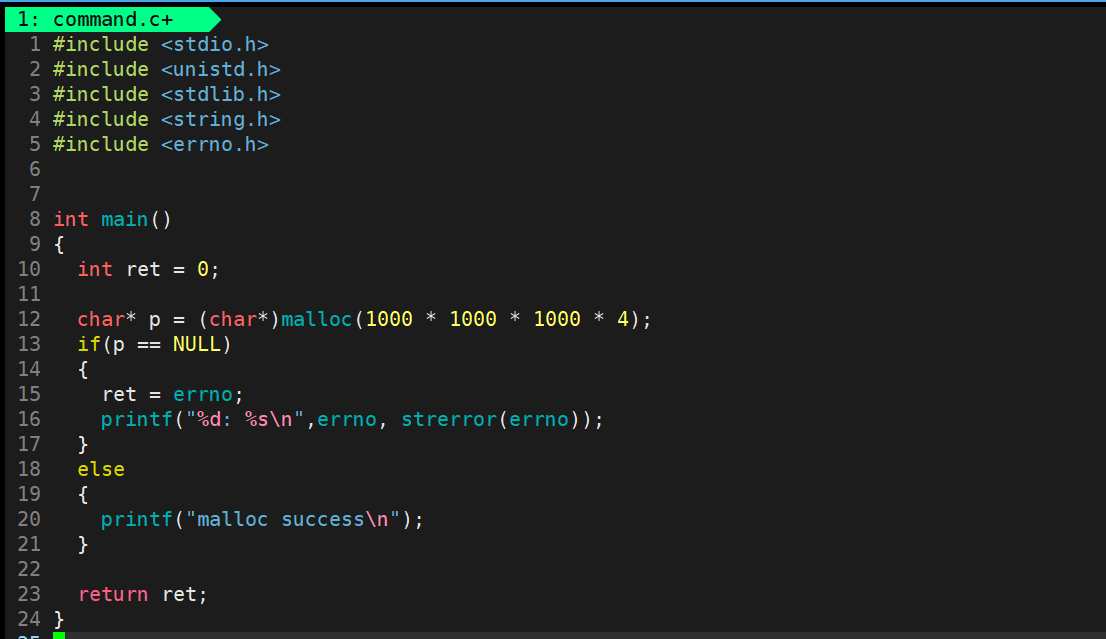The image size is (1106, 639).
Task: Click the green cursor block at the bottom
Action: click(59, 635)
